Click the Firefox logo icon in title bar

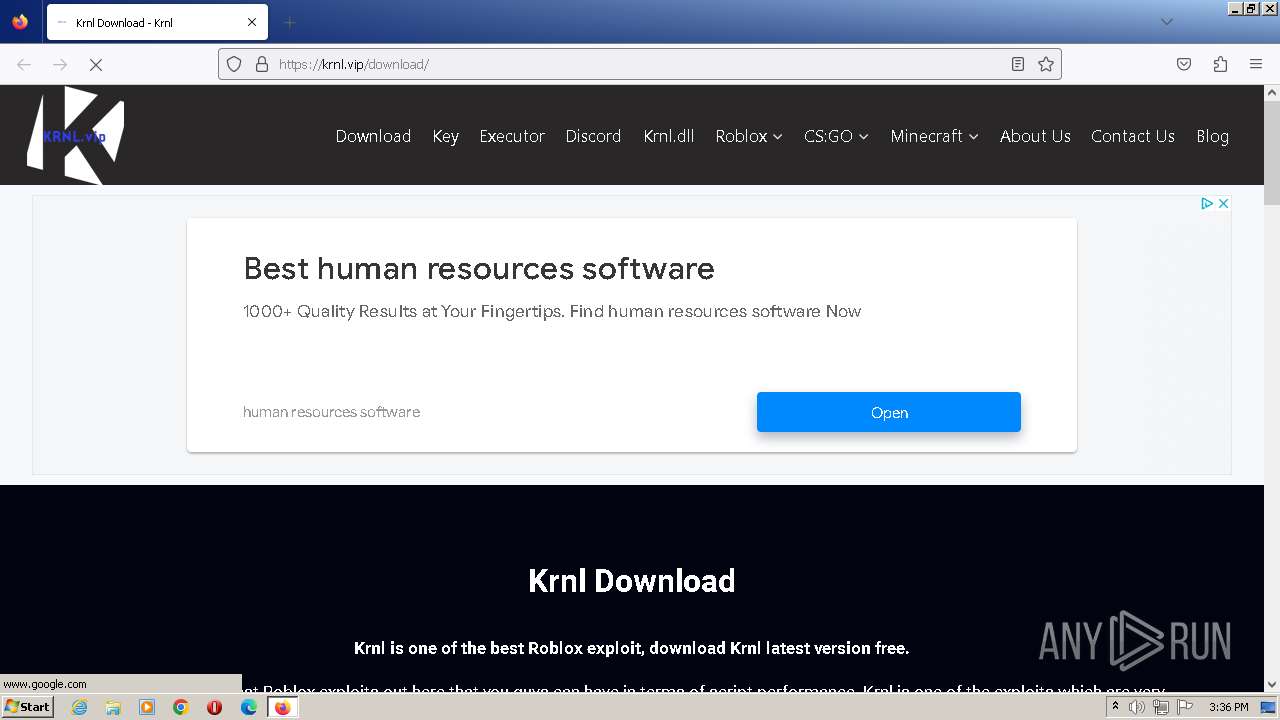coord(20,22)
